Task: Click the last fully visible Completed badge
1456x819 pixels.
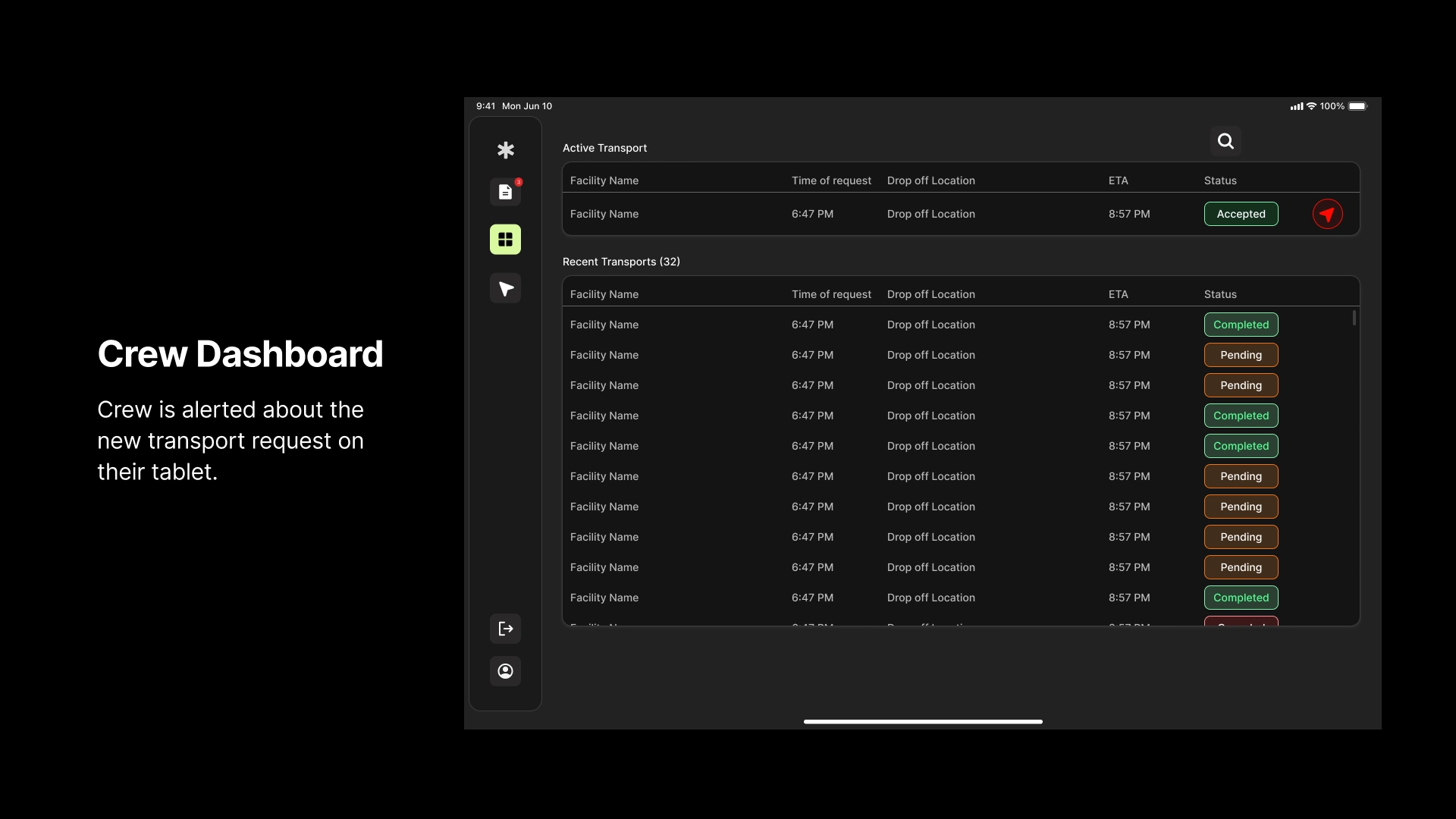Action: 1241,598
